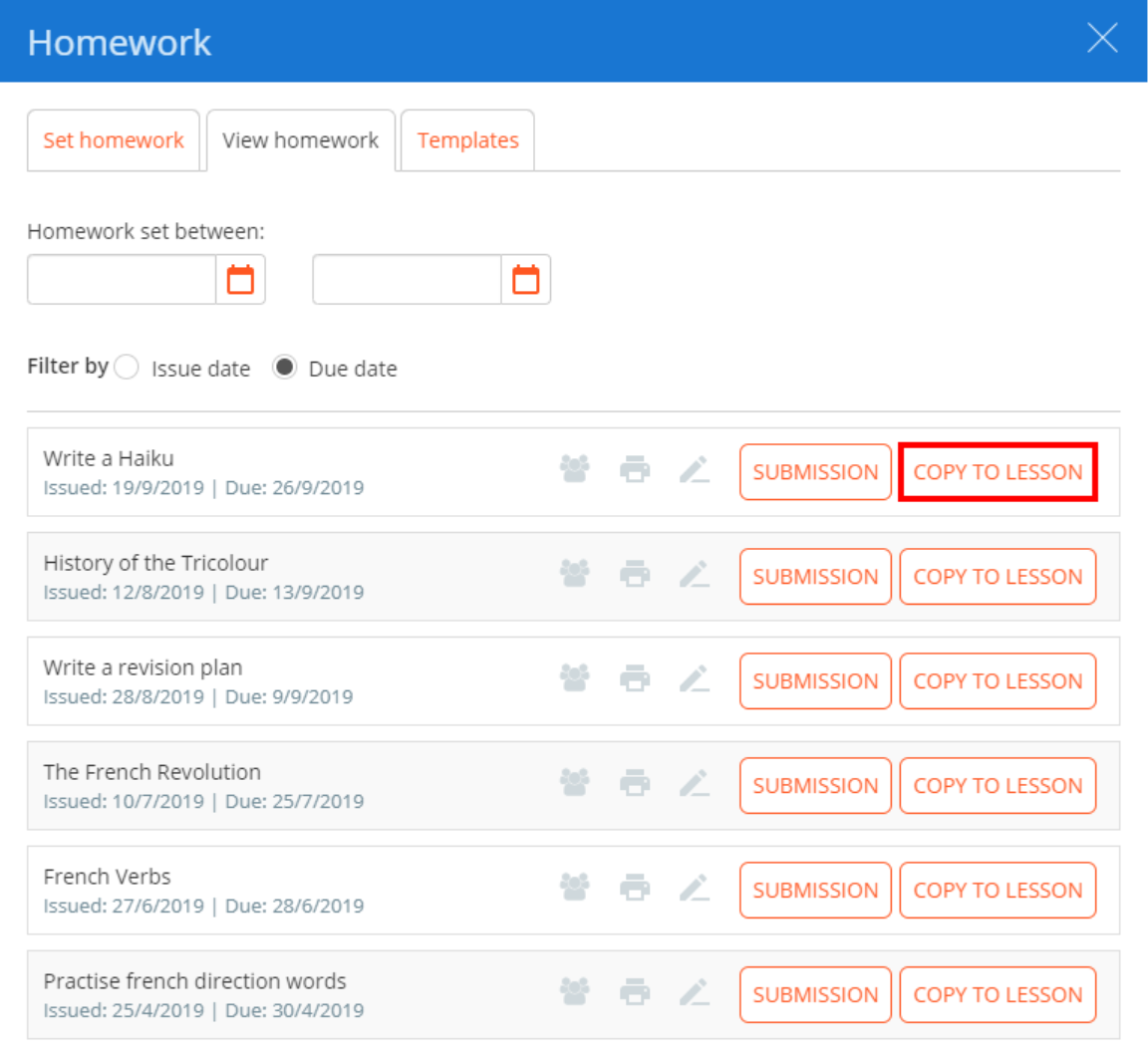Open student group icon for The French Revolution

[575, 783]
